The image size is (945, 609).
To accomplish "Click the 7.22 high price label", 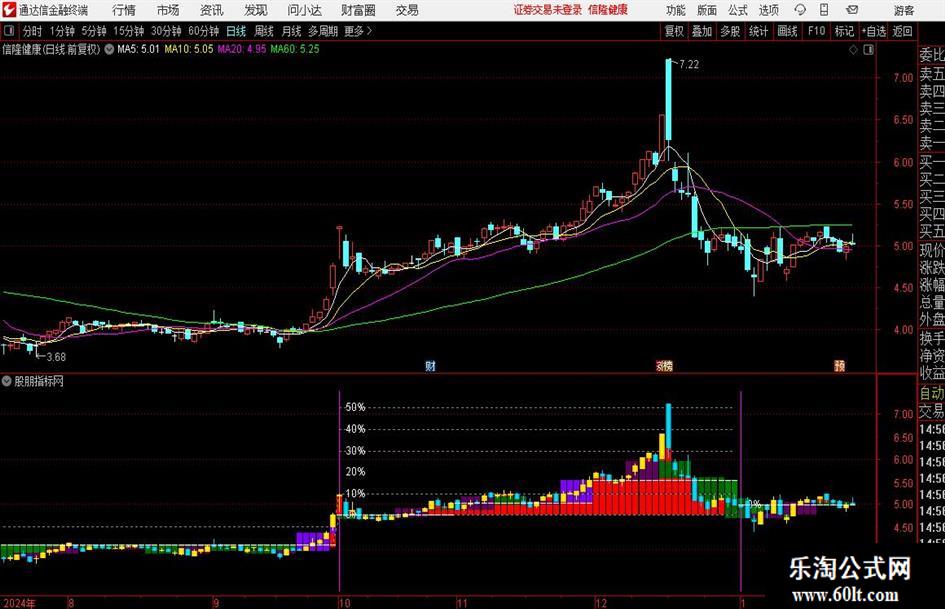I will click(689, 65).
